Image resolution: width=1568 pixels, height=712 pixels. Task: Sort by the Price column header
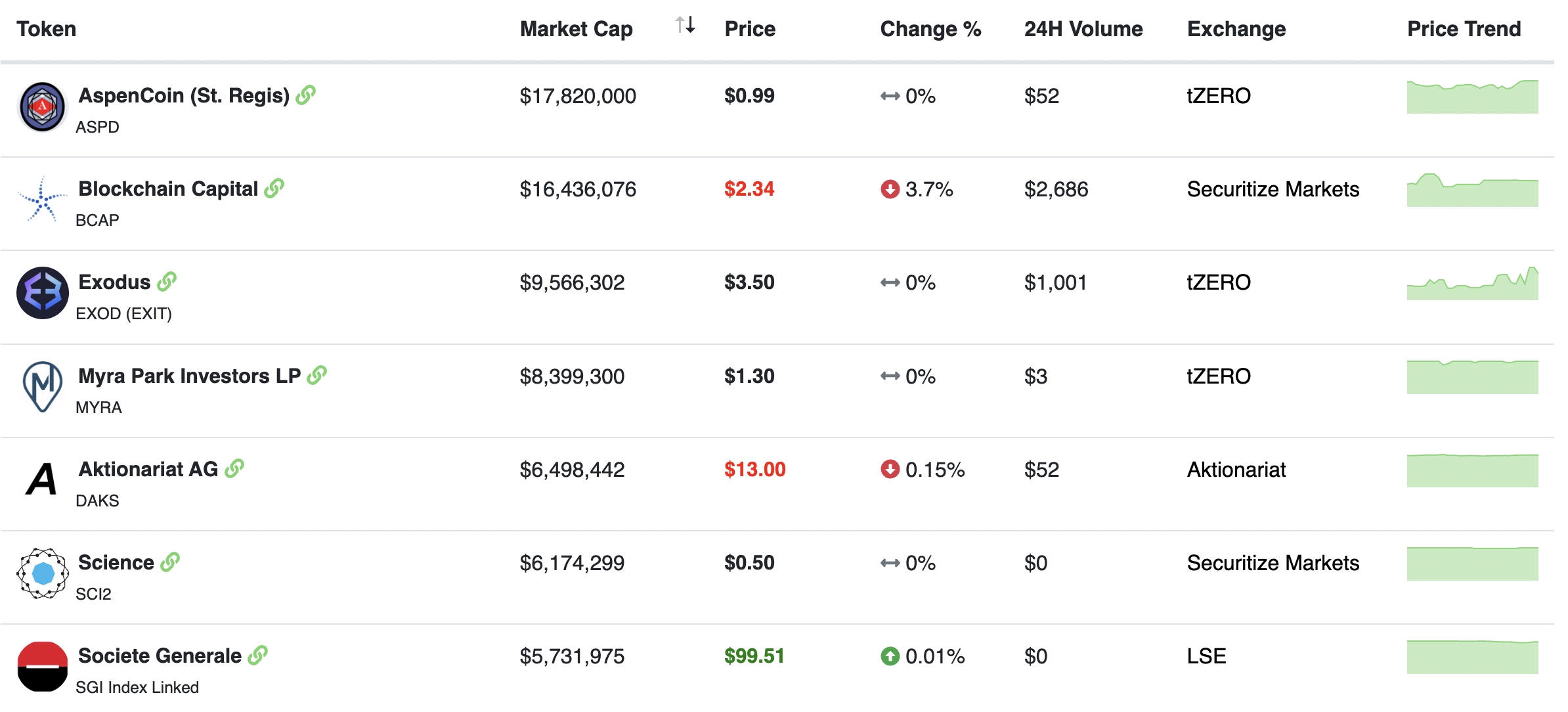point(750,29)
